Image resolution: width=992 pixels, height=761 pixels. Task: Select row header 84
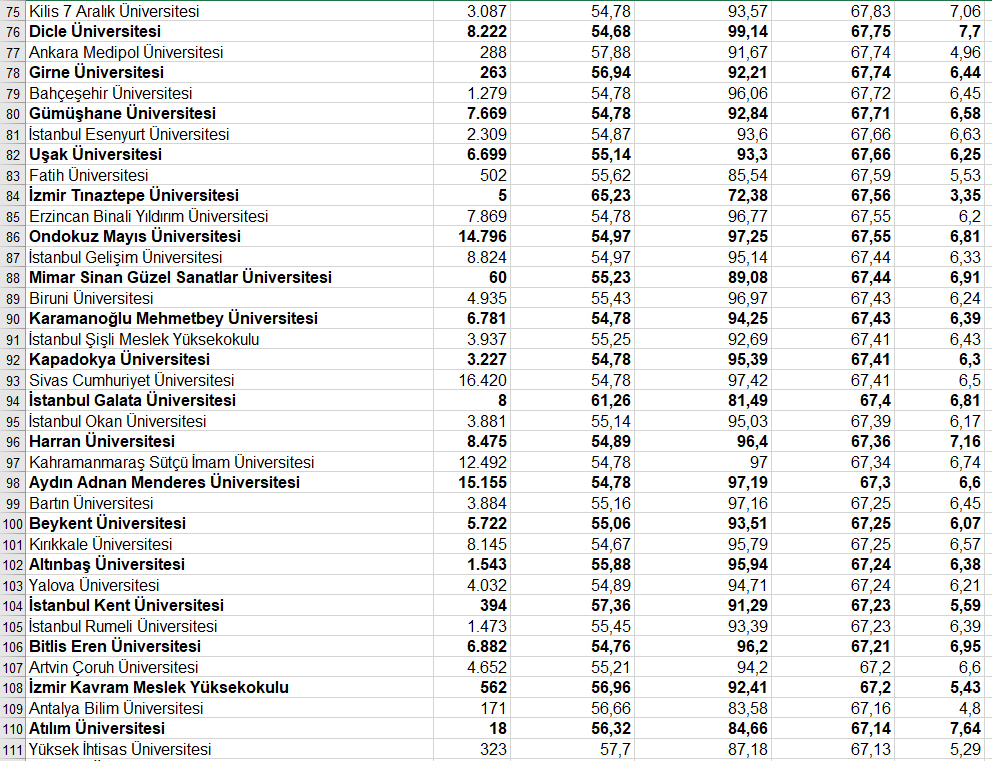click(x=13, y=195)
